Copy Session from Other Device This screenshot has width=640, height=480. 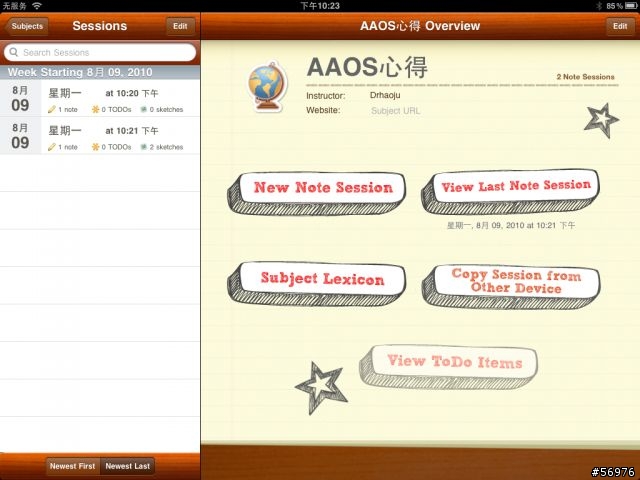coord(511,286)
